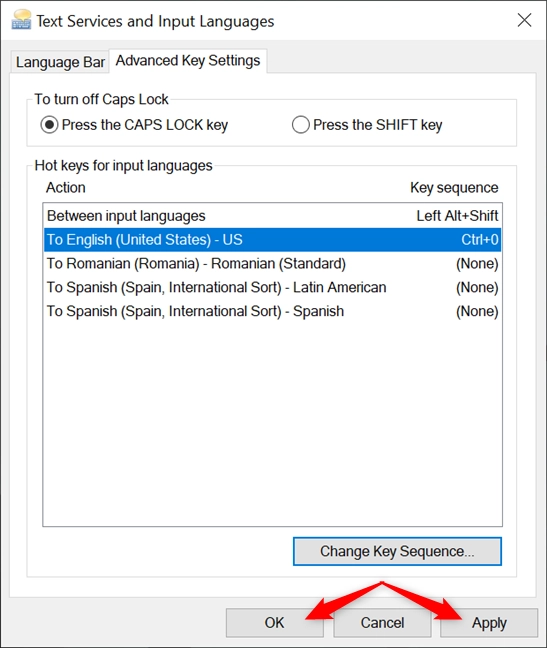The width and height of the screenshot is (547, 648).
Task: Click the Action column header
Action: (66, 188)
